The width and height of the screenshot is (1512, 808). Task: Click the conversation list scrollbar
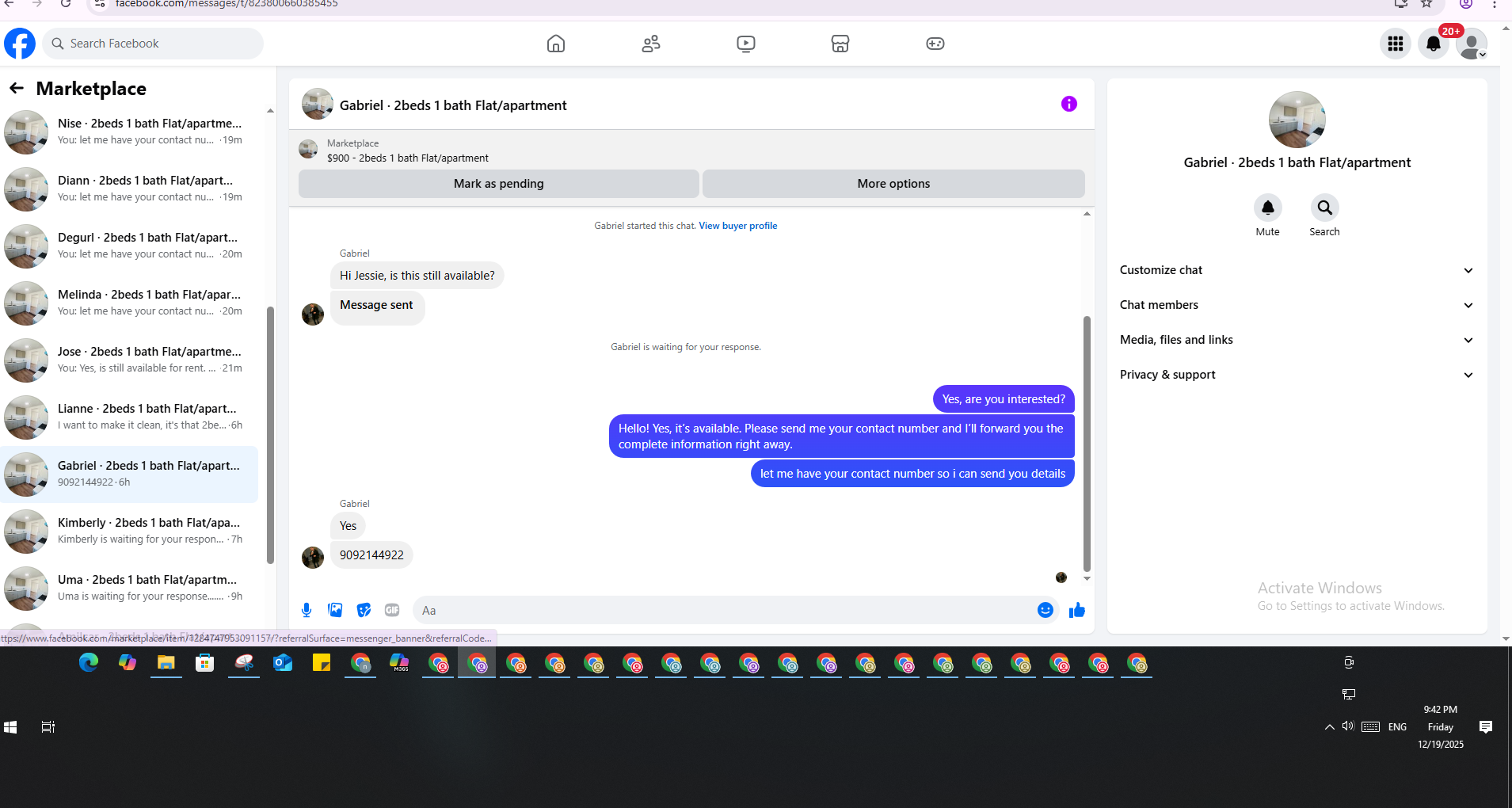[x=270, y=436]
